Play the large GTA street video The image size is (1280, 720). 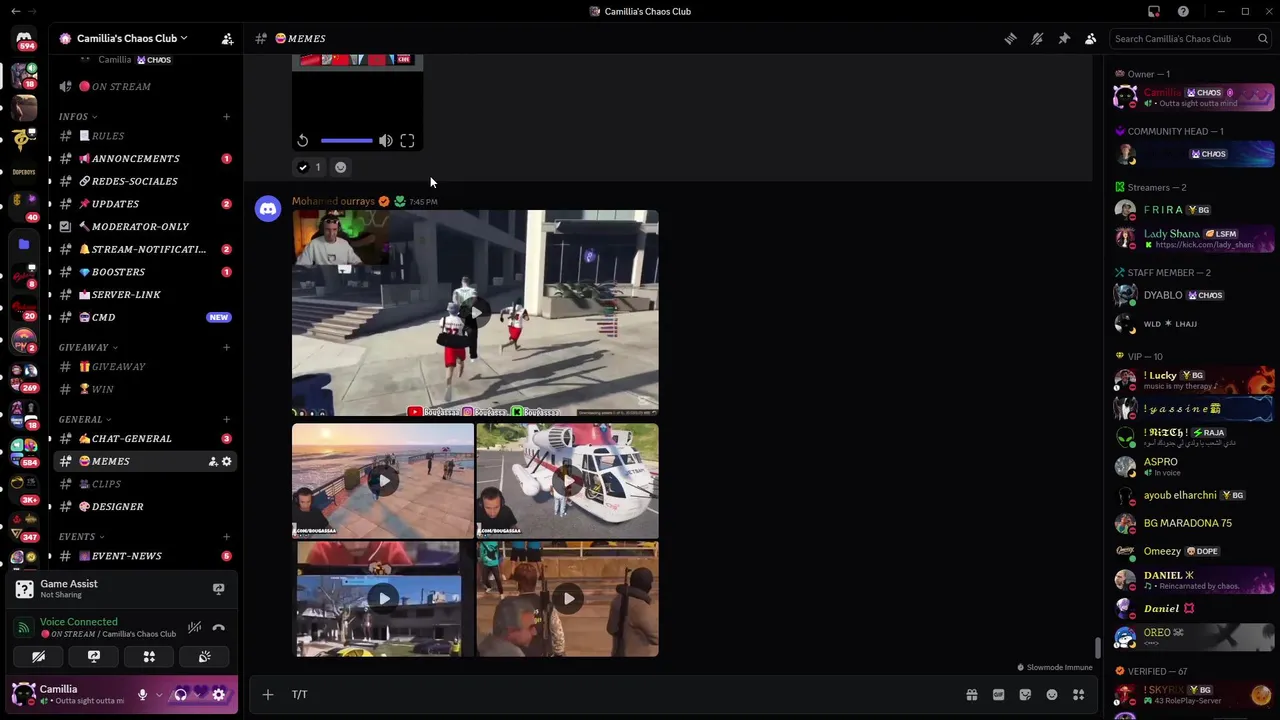(475, 313)
